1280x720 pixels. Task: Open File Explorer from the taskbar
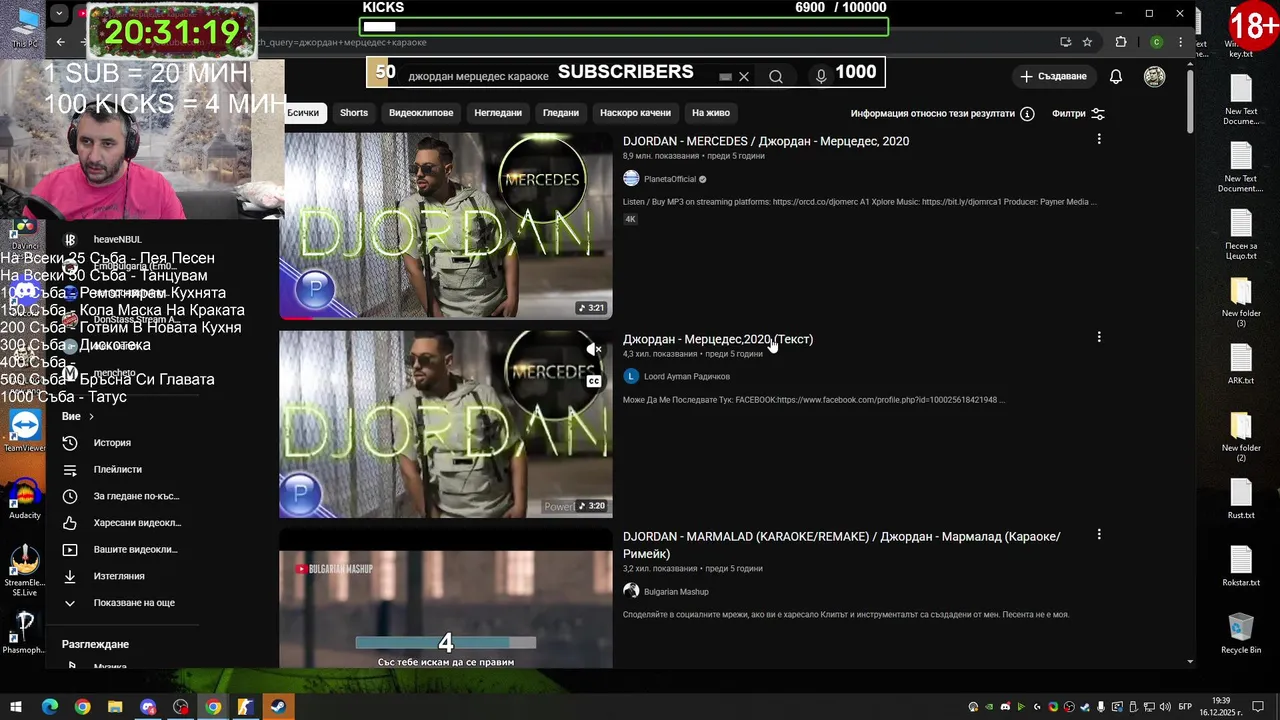pyautogui.click(x=115, y=707)
